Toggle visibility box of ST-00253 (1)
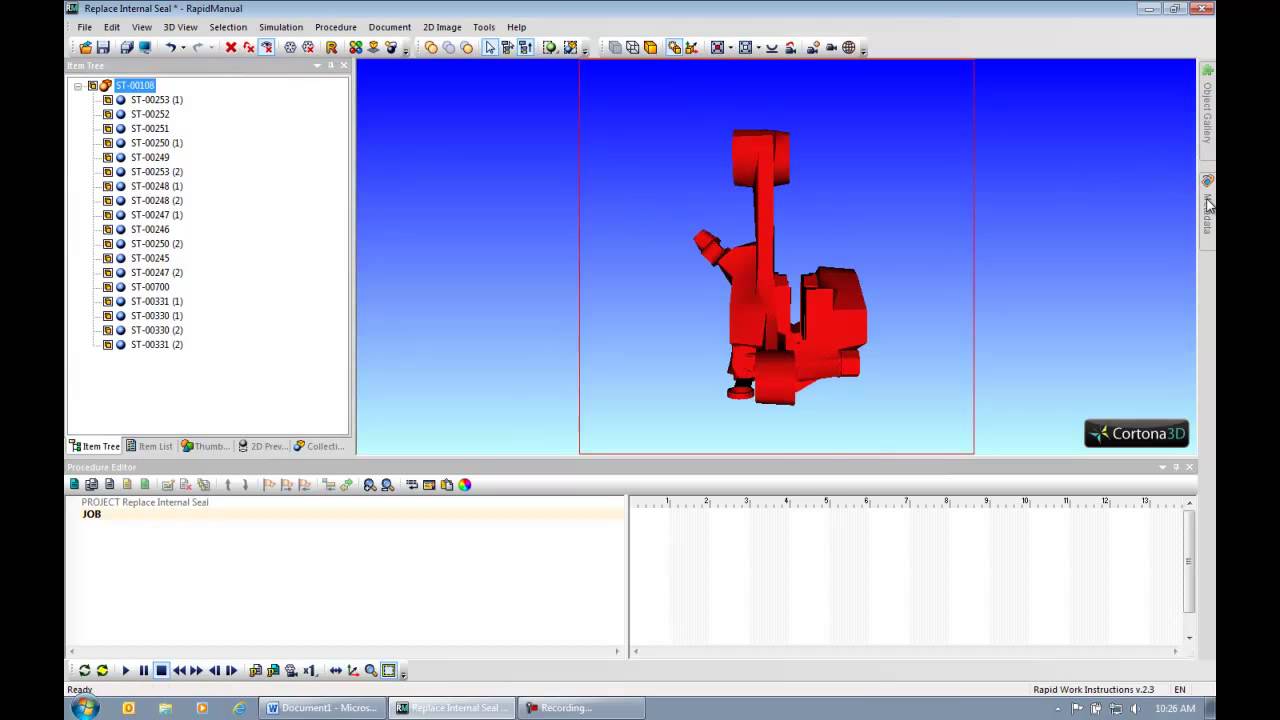This screenshot has height=720, width=1280. (108, 100)
